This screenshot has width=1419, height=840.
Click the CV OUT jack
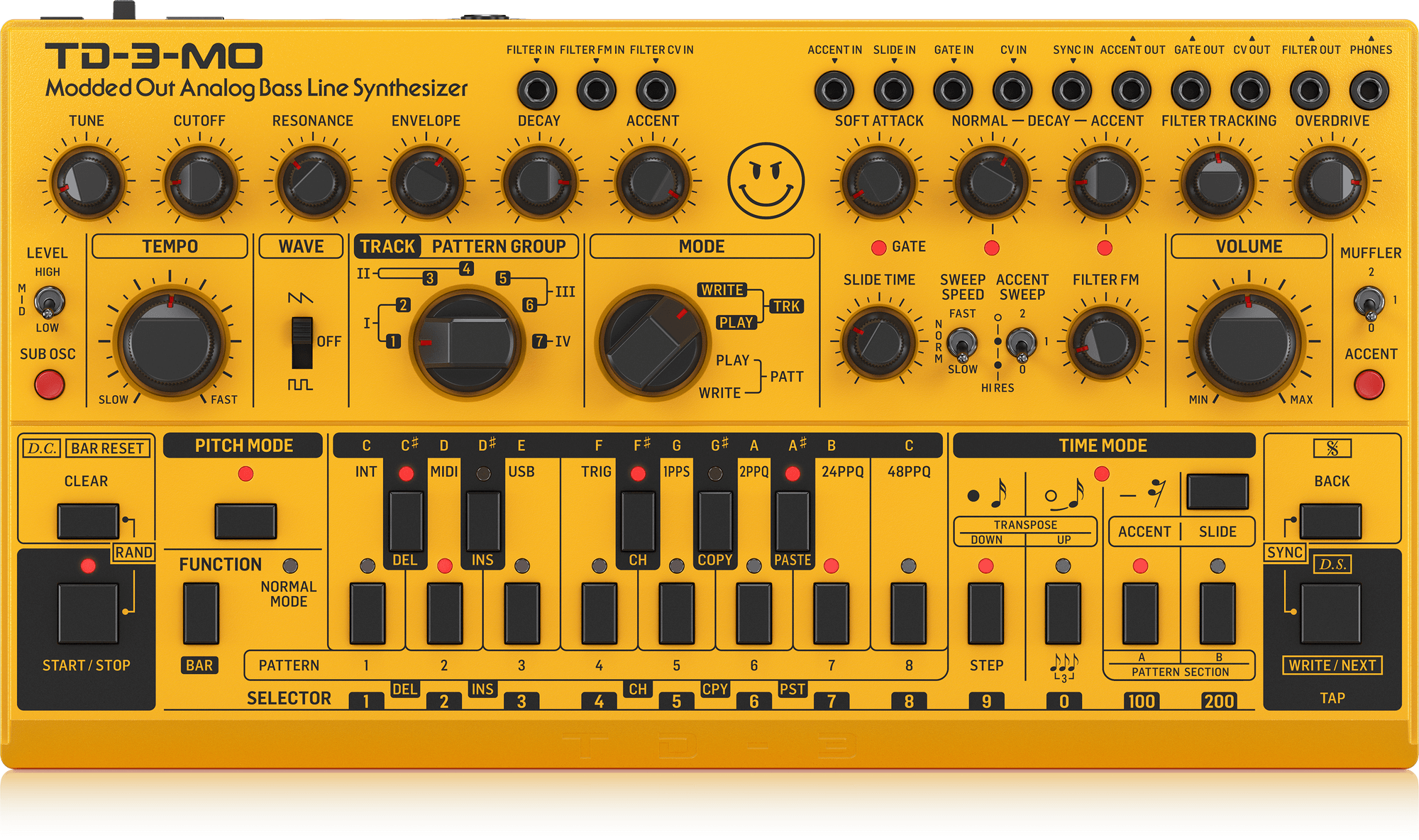(x=1250, y=90)
